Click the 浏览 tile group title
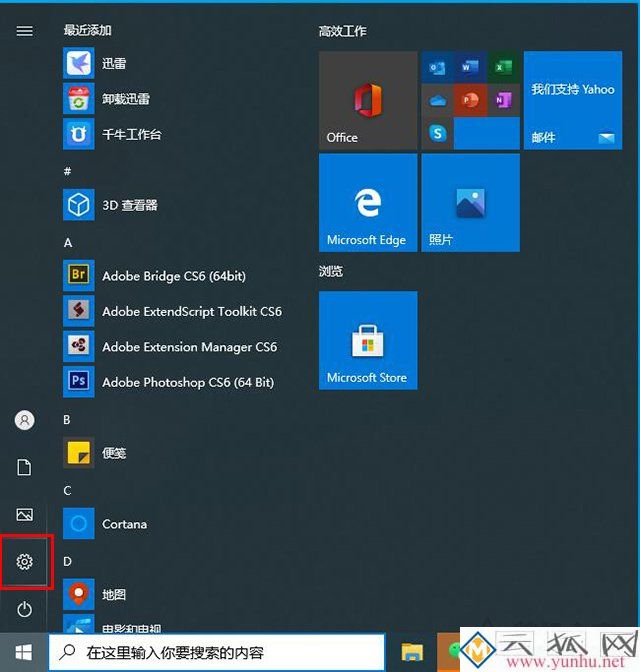Viewport: 640px width, 672px height. coord(331,271)
